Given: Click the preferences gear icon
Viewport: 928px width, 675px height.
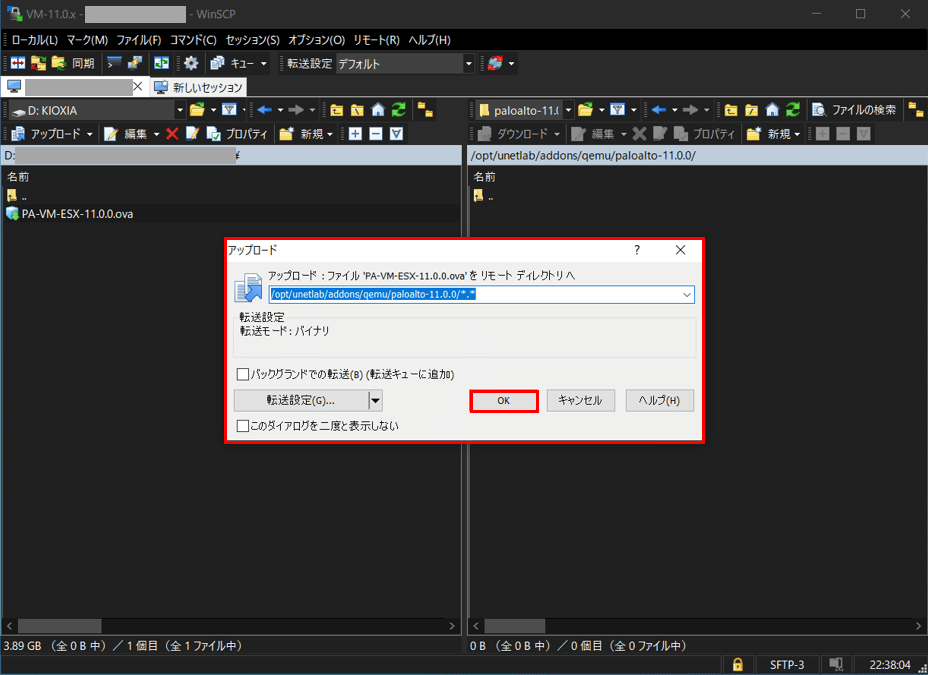Looking at the screenshot, I should [191, 63].
